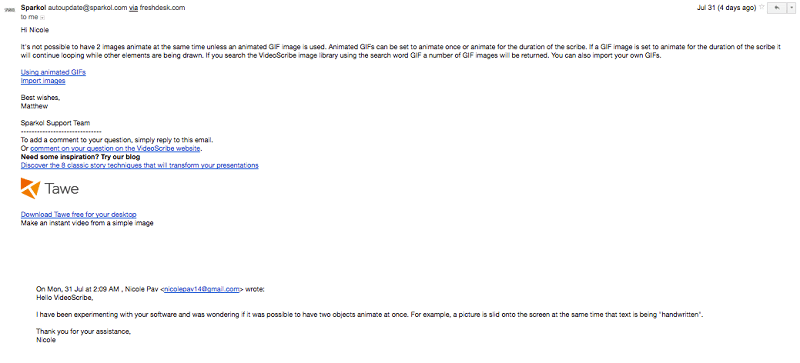Open the more options arrow beside Reply
Image resolution: width=800 pixels, height=363 pixels.
click(790, 8)
